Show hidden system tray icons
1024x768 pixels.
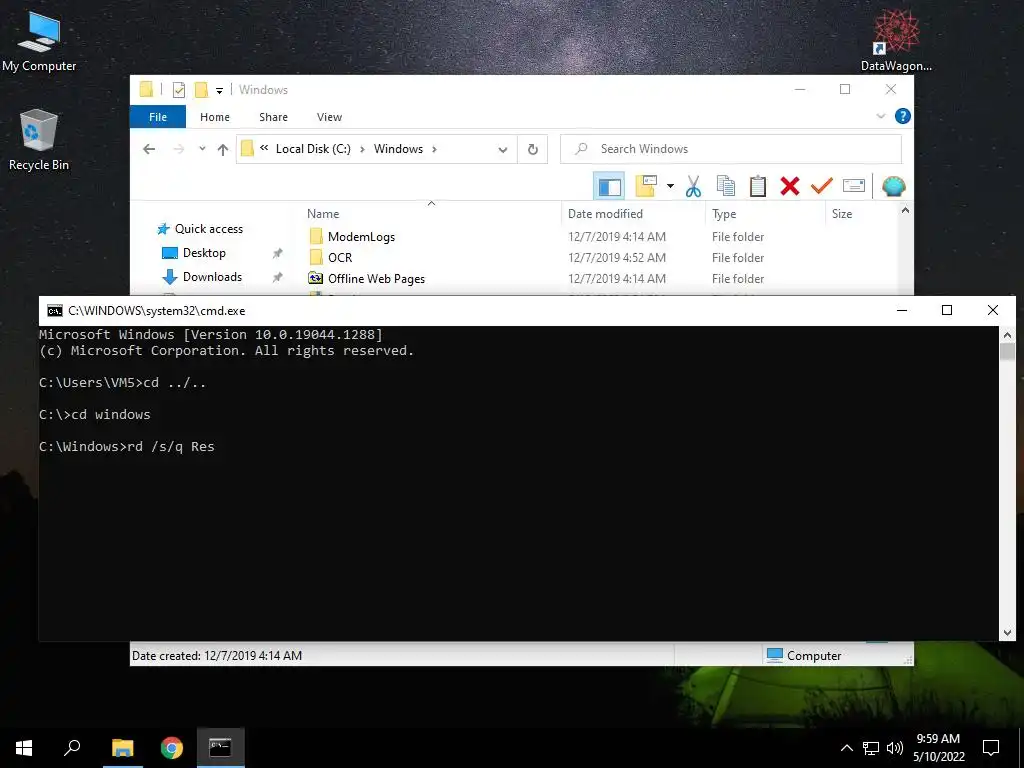coord(846,748)
